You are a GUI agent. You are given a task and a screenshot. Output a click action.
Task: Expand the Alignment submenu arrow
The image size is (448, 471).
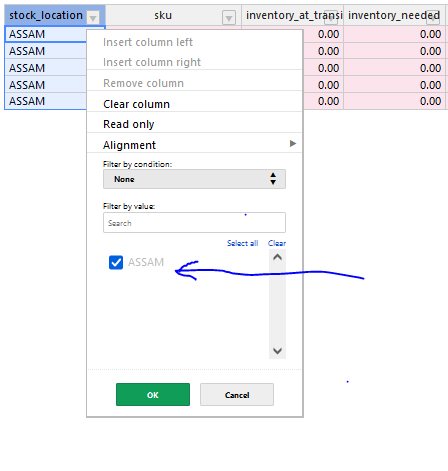pyautogui.click(x=293, y=144)
